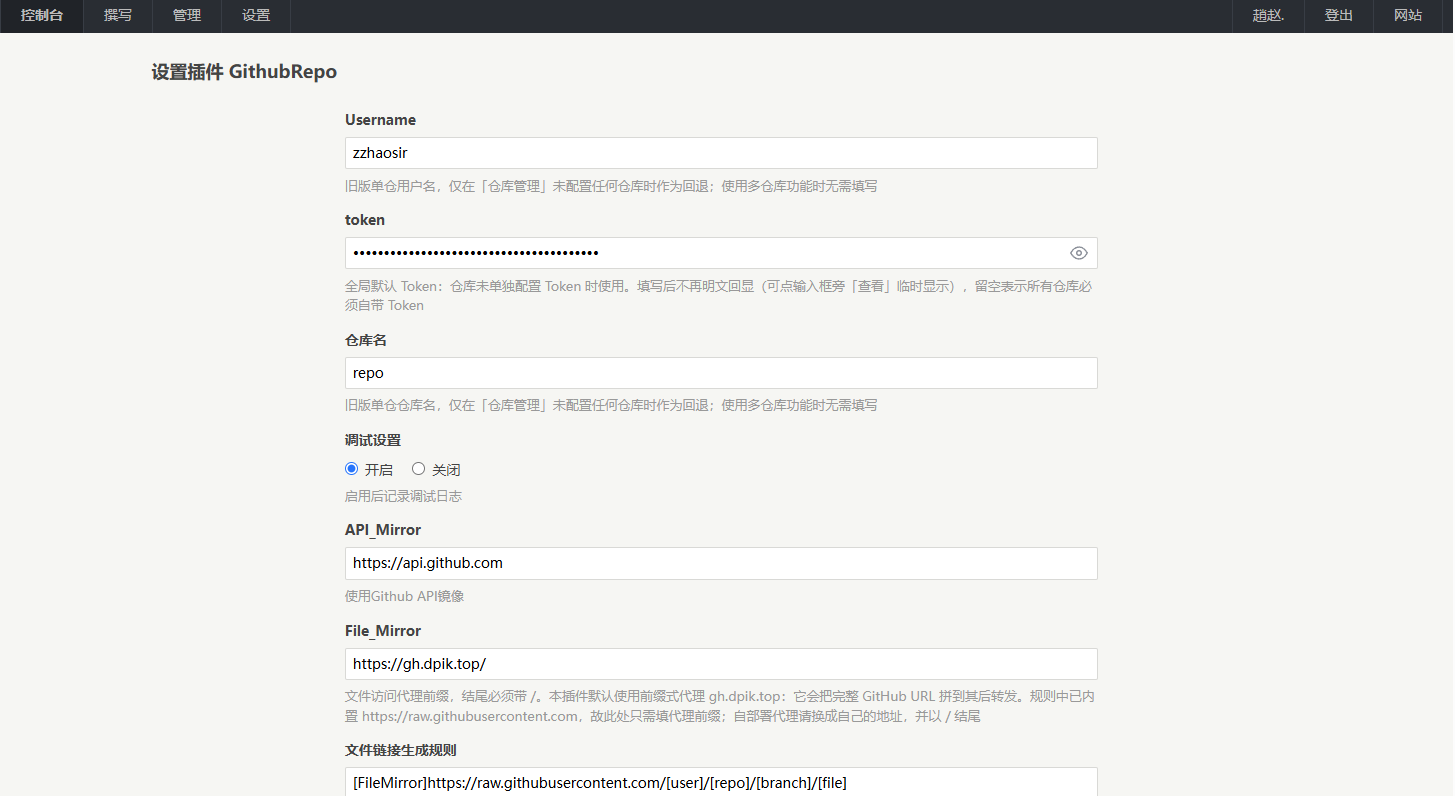The height and width of the screenshot is (796, 1455).
Task: Show the token with the eye icon
Action: click(x=1078, y=253)
